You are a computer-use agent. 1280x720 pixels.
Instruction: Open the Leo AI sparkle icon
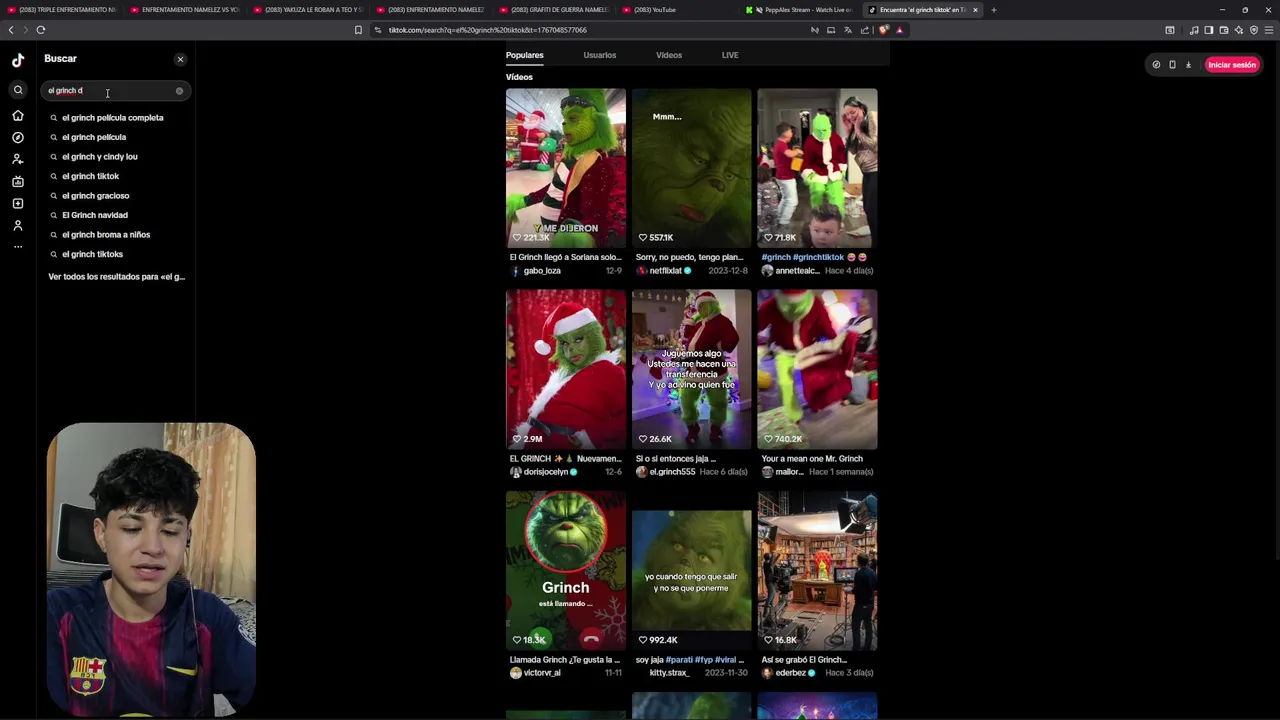(x=1239, y=30)
